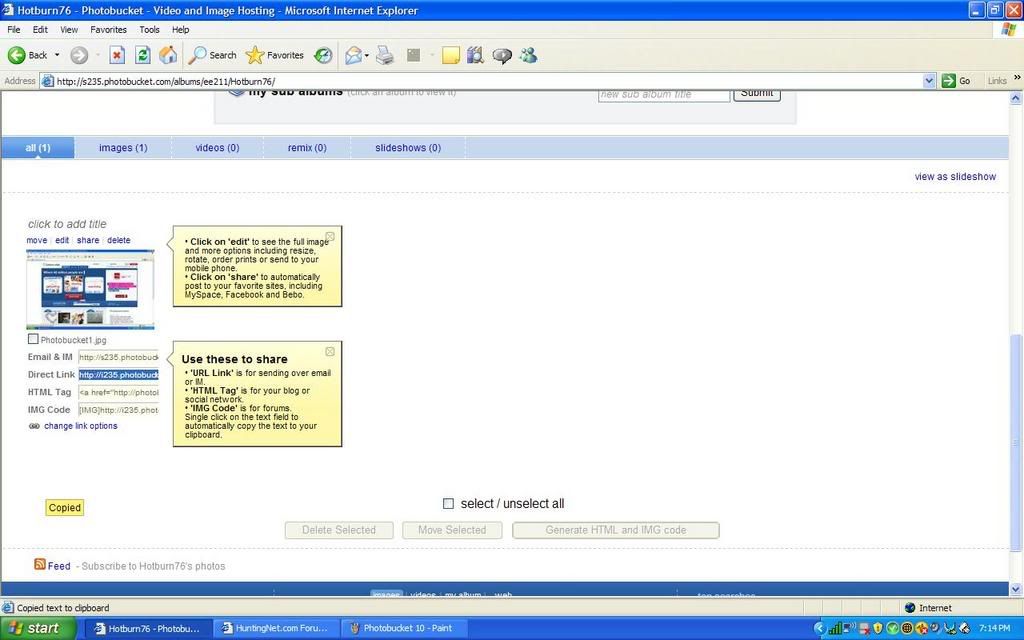Screen dimensions: 1024x640
Task: Click the 'view as slideshow' link
Action: click(x=955, y=176)
